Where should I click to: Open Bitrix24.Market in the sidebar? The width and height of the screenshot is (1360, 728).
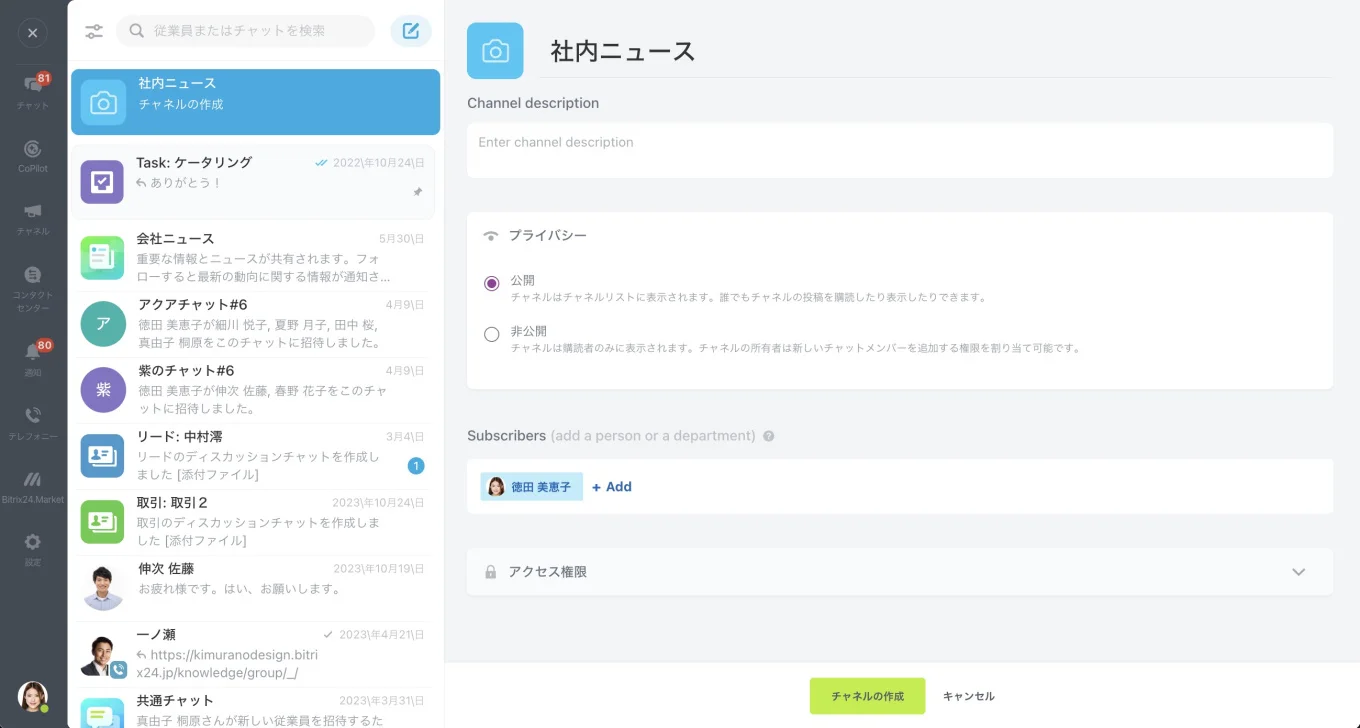pyautogui.click(x=33, y=486)
